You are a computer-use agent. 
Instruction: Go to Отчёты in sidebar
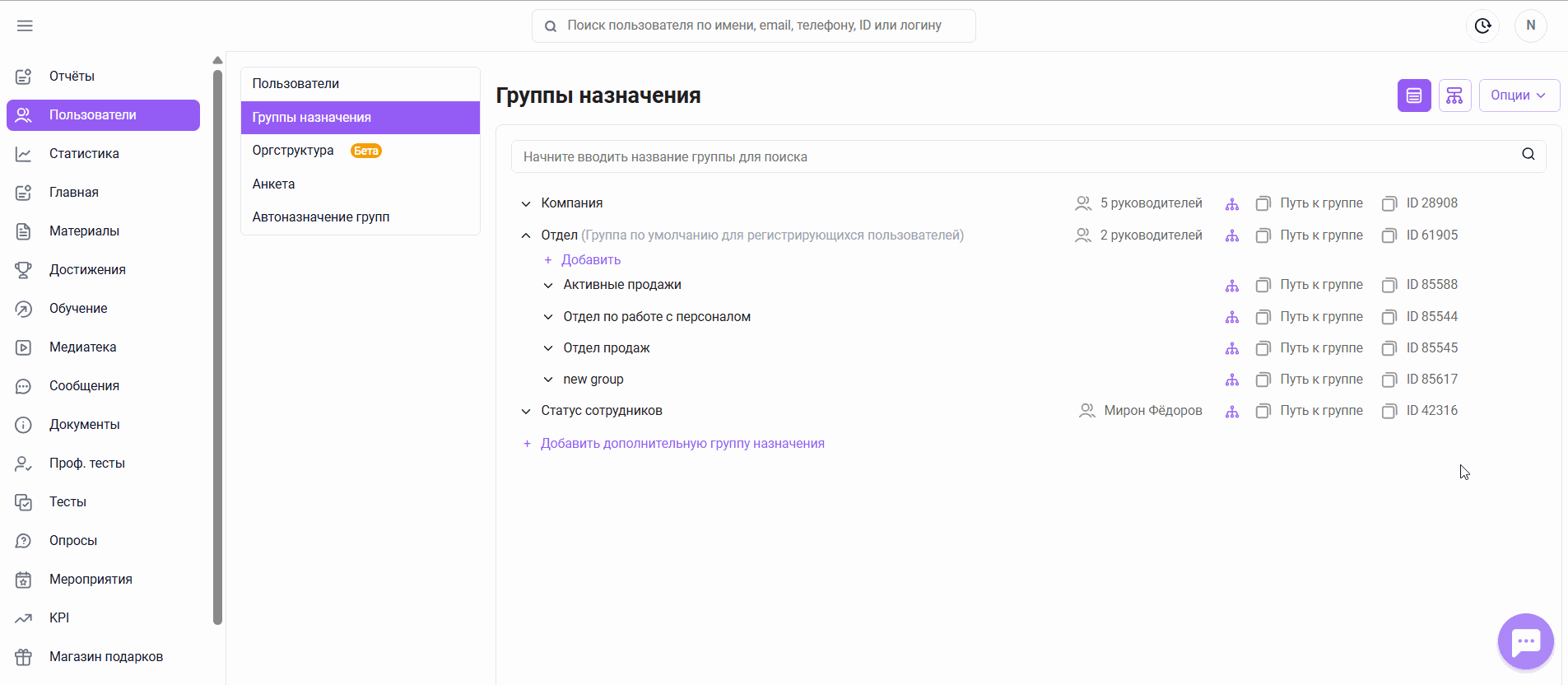(x=103, y=77)
